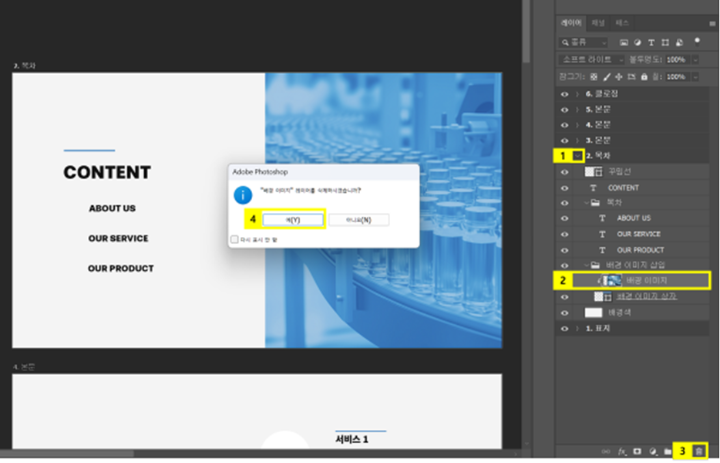
Task: Click the create new group folder icon
Action: tap(668, 452)
